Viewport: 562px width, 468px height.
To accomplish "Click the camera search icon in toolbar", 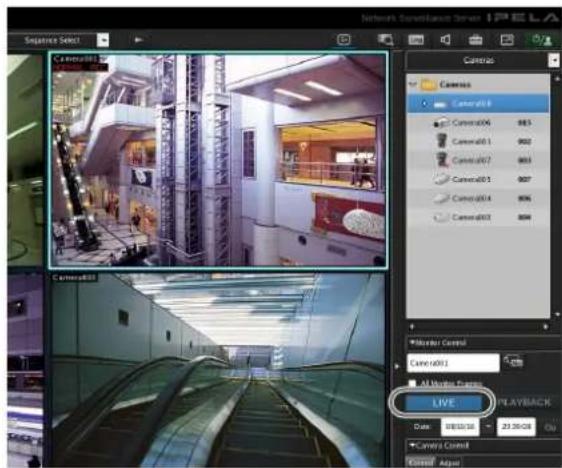I will (385, 40).
